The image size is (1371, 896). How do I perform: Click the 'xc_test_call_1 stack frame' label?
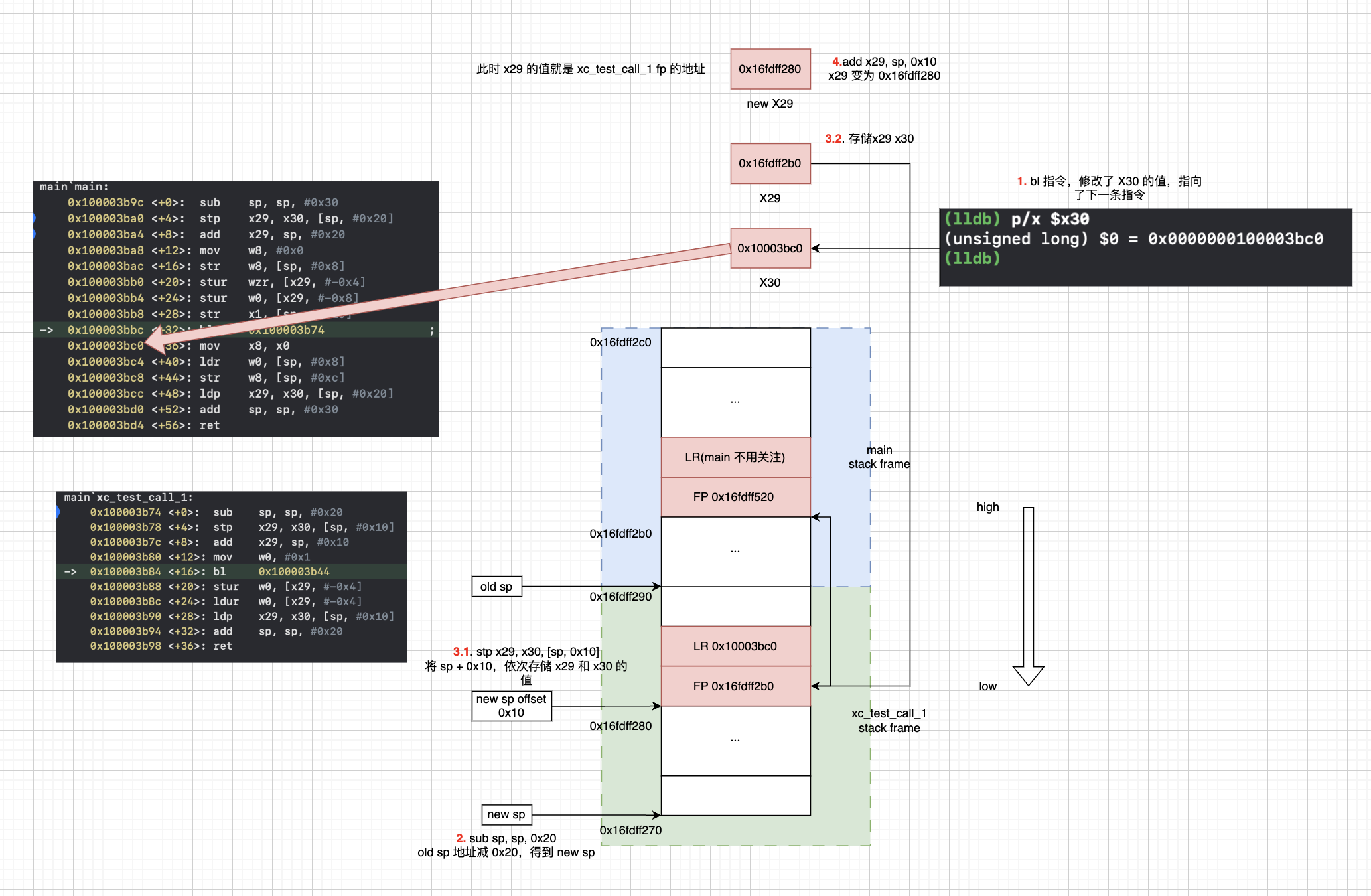point(889,721)
